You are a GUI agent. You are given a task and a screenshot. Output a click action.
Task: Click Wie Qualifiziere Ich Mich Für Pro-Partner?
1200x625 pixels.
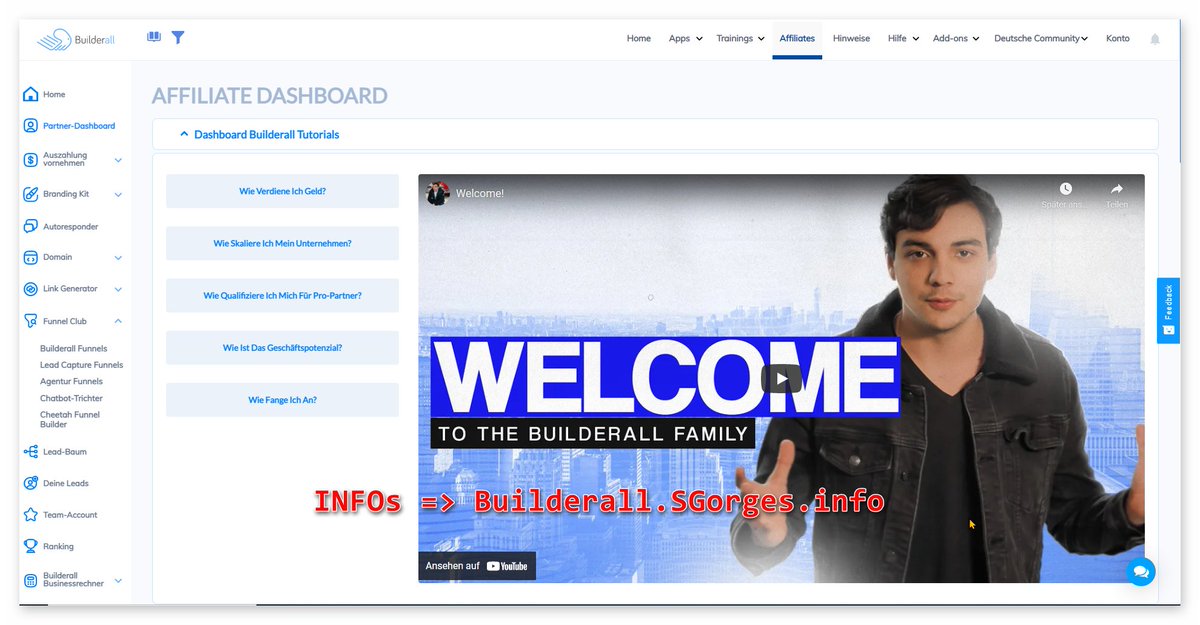coord(282,295)
